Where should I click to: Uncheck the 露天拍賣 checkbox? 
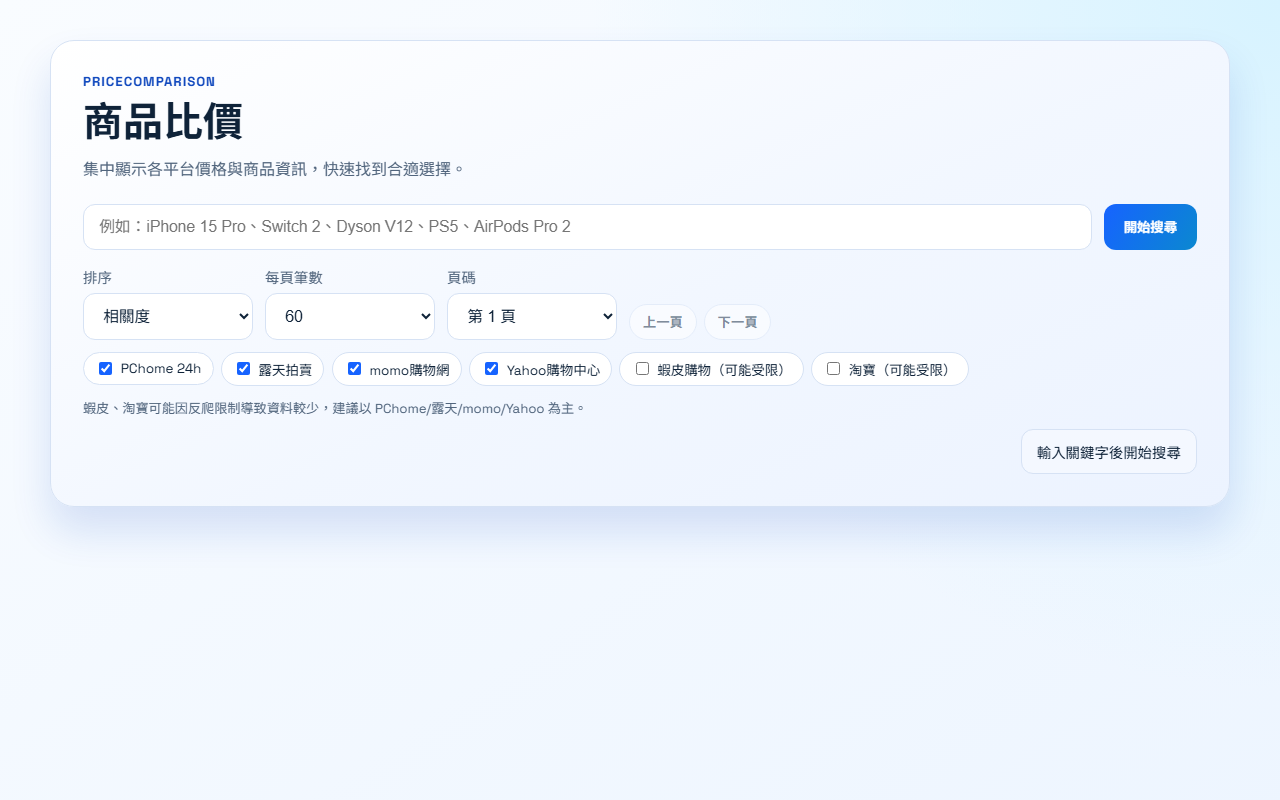point(243,368)
